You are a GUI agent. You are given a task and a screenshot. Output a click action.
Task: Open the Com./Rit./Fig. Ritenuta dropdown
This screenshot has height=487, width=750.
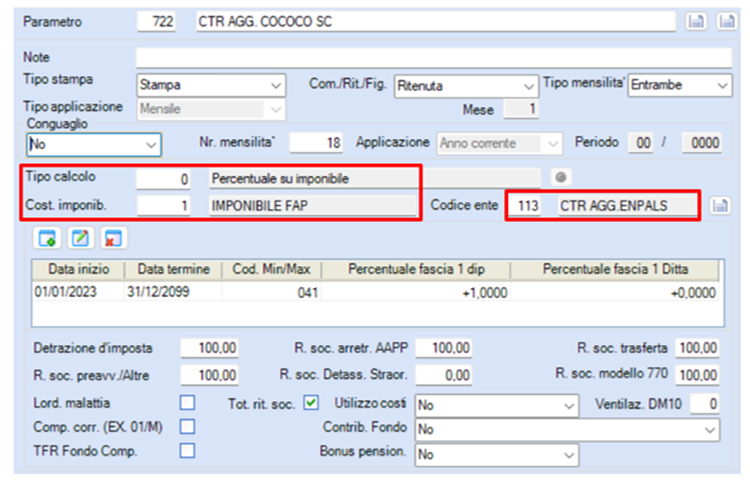tap(465, 86)
